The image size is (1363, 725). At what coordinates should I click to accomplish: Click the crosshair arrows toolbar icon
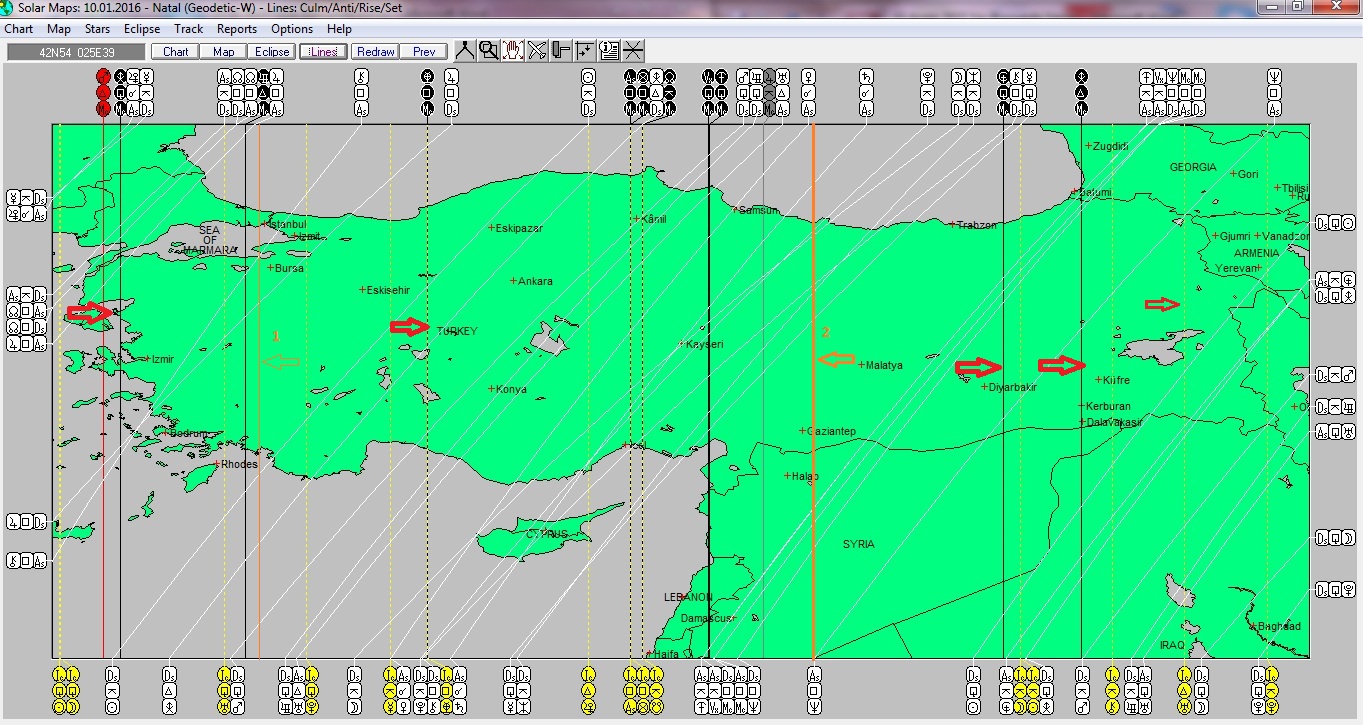(585, 51)
